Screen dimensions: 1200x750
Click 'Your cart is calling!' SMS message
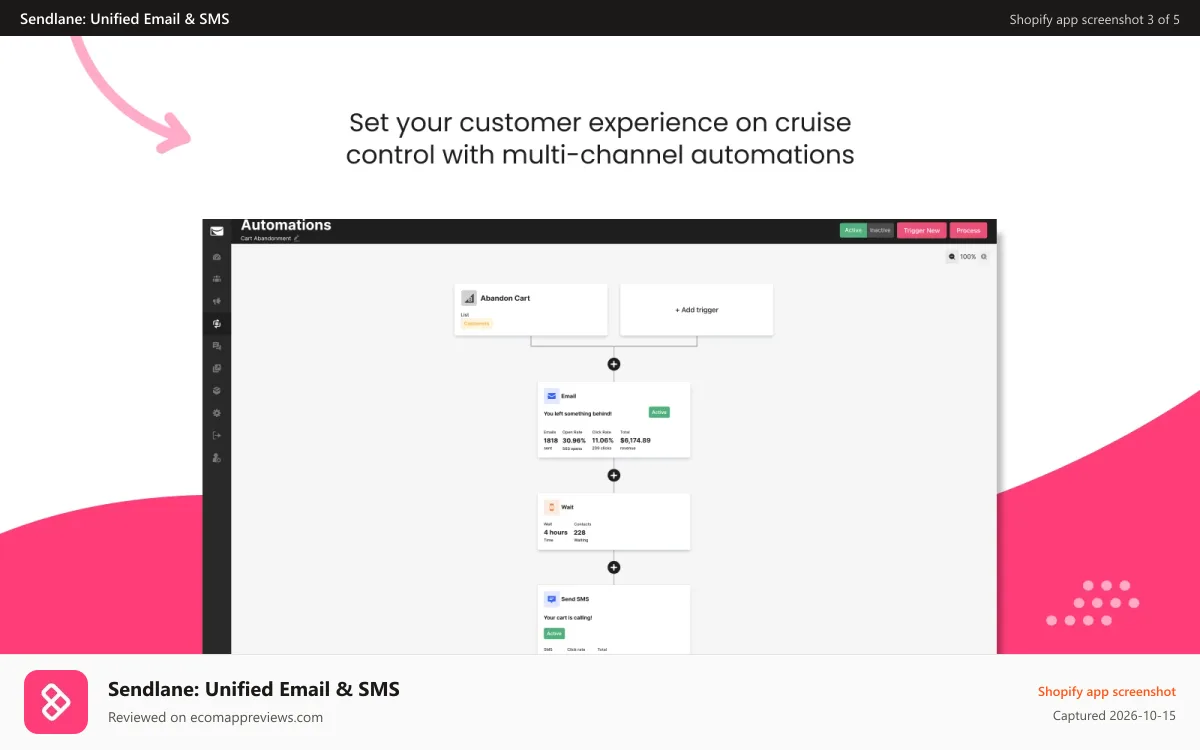568,618
